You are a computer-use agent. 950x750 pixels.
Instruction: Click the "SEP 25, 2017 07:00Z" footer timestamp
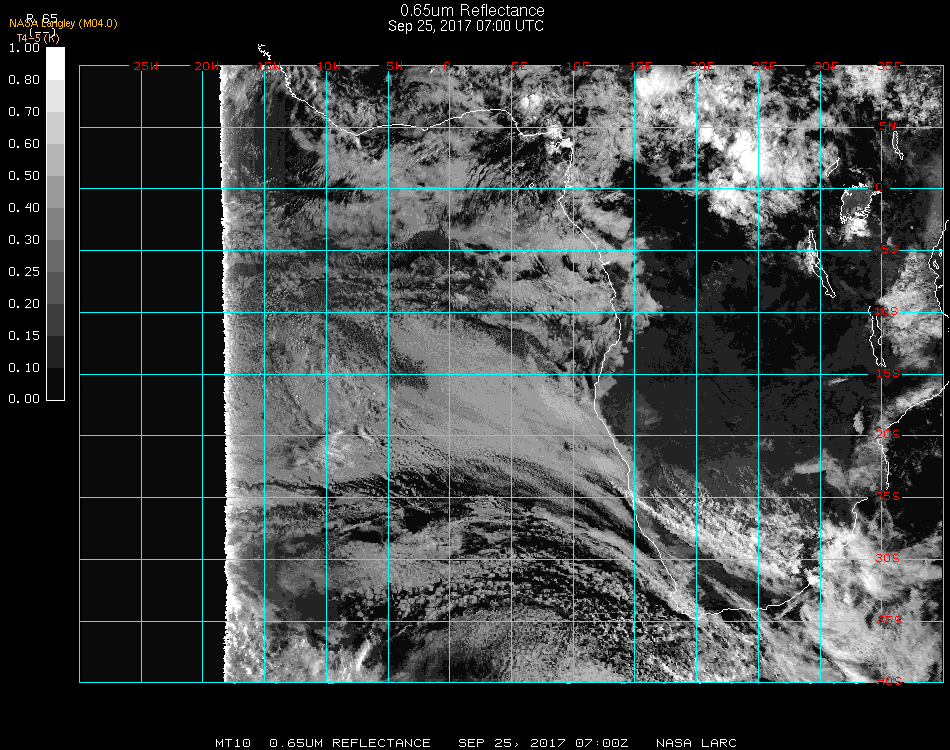[543, 743]
